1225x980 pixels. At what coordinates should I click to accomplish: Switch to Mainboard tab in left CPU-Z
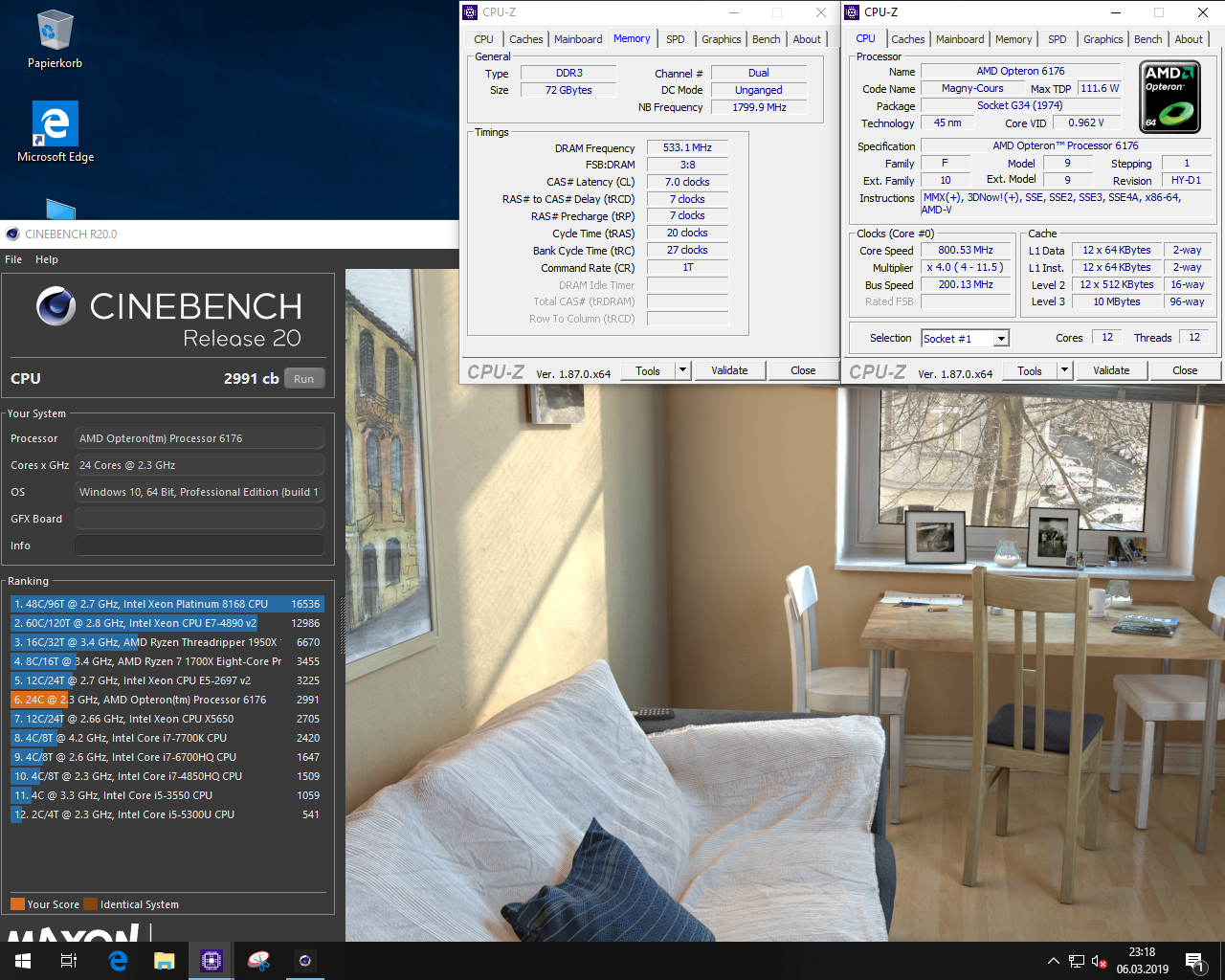click(x=578, y=39)
